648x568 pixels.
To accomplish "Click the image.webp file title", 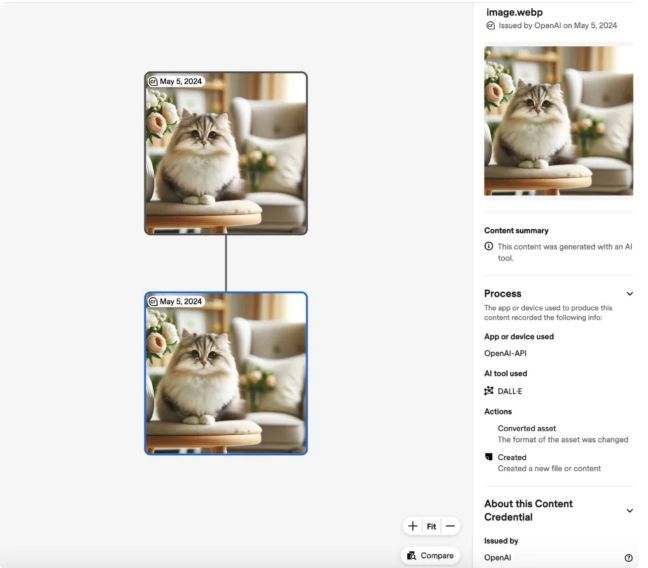I will tap(514, 11).
